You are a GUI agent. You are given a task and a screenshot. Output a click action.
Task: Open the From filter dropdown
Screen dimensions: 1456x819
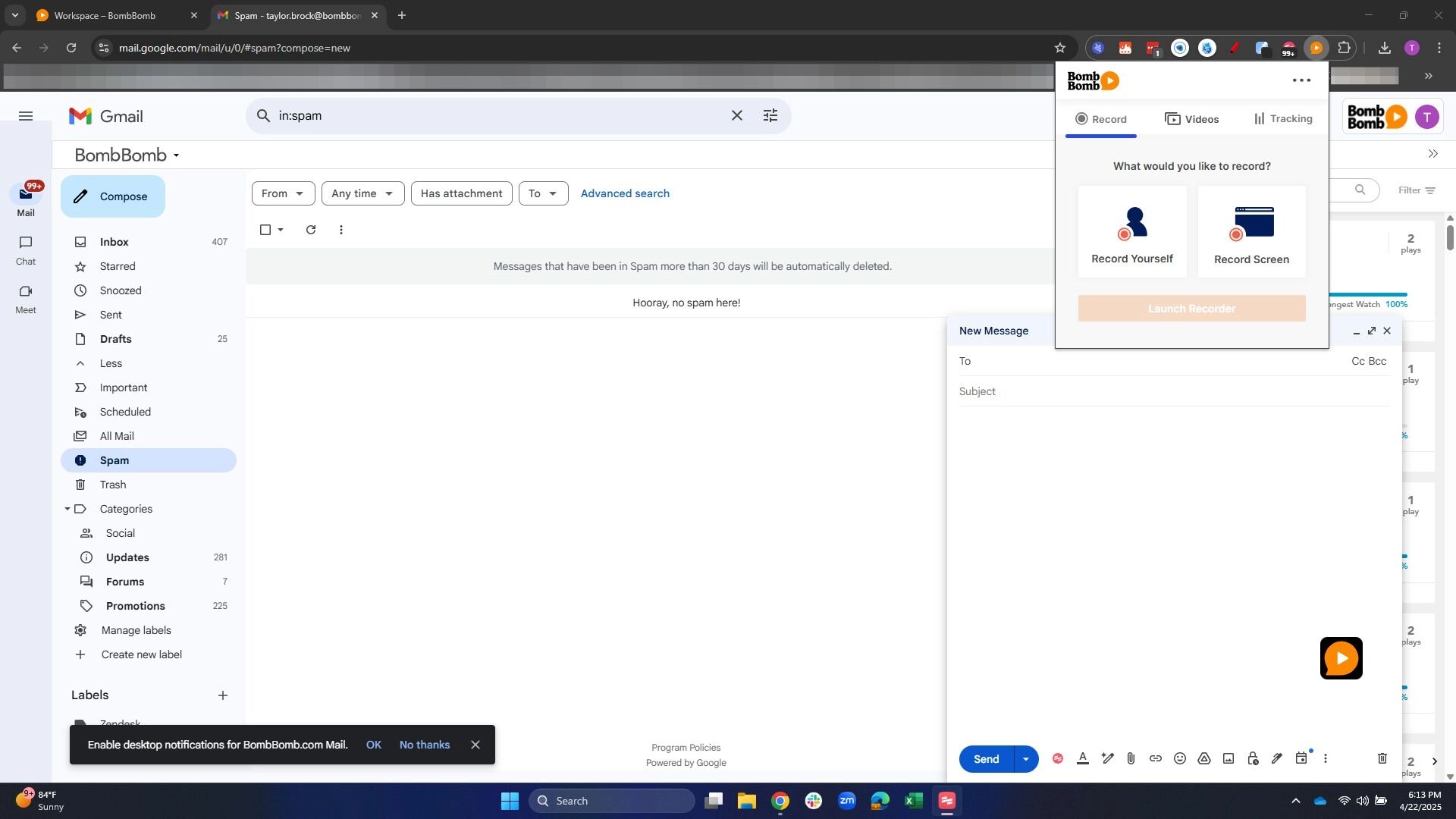283,193
